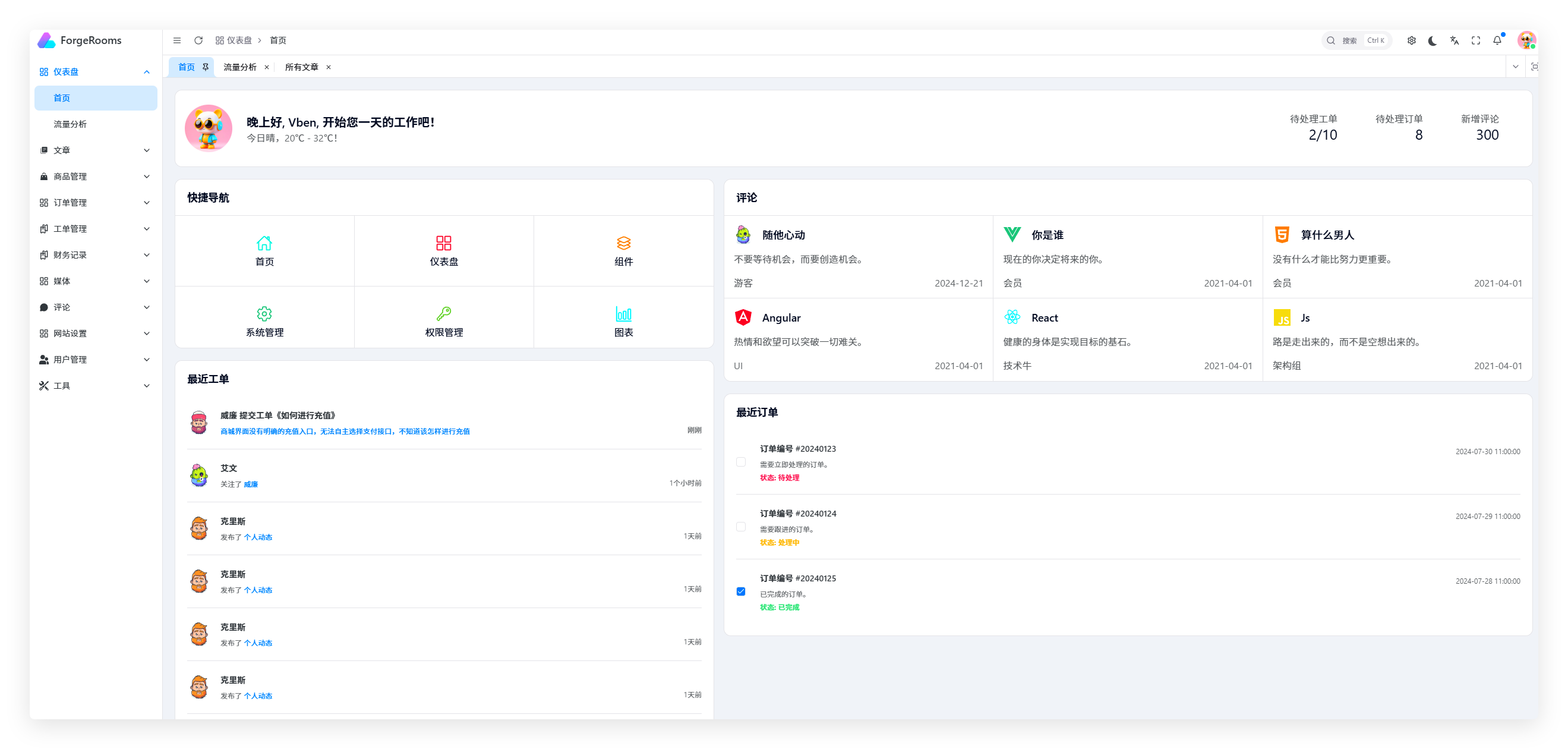Toggle the sidebar collapse hamburger icon
Image resolution: width=1568 pixels, height=749 pixels.
click(x=177, y=40)
